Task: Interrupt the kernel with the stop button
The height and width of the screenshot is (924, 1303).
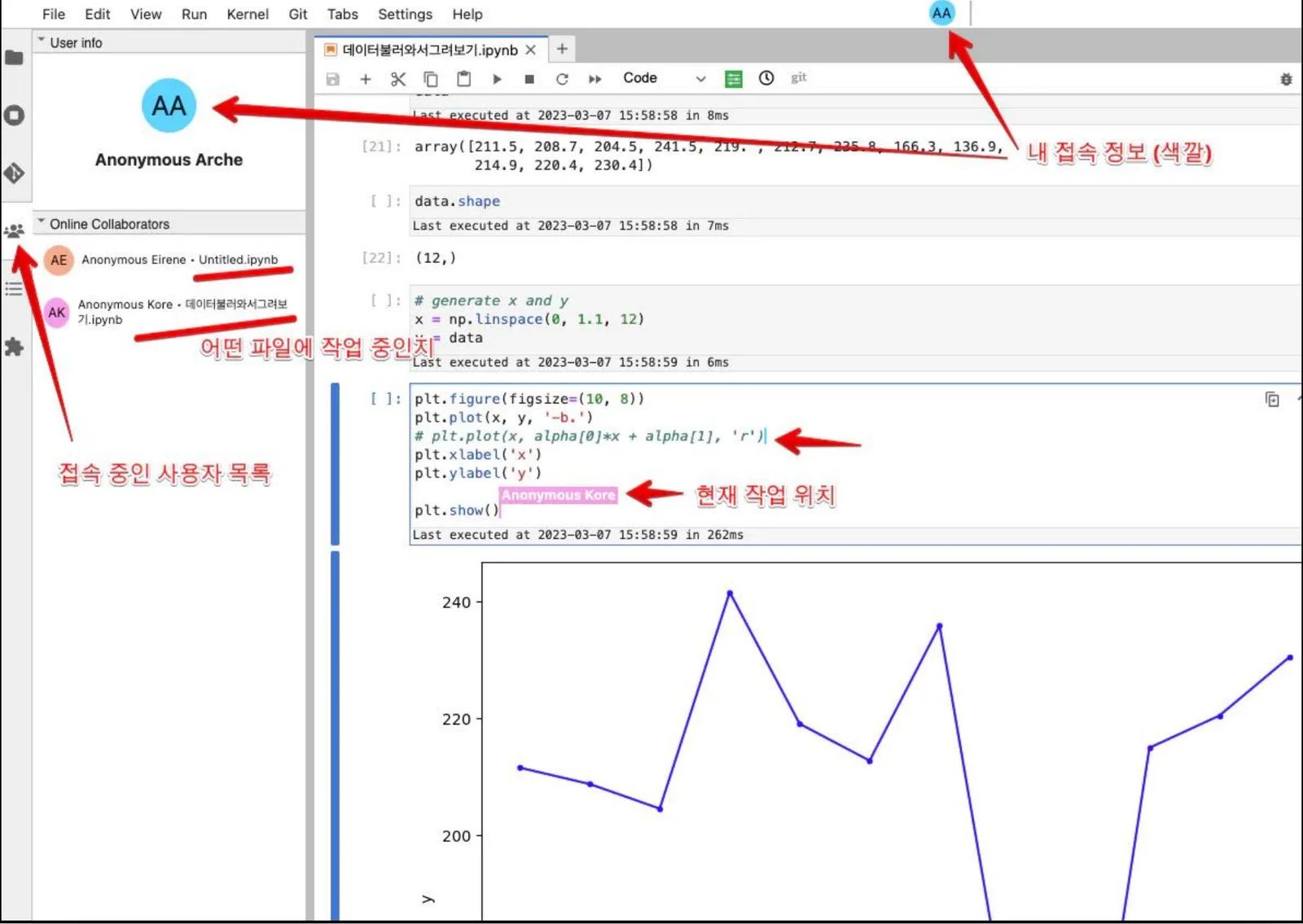Action: click(529, 79)
